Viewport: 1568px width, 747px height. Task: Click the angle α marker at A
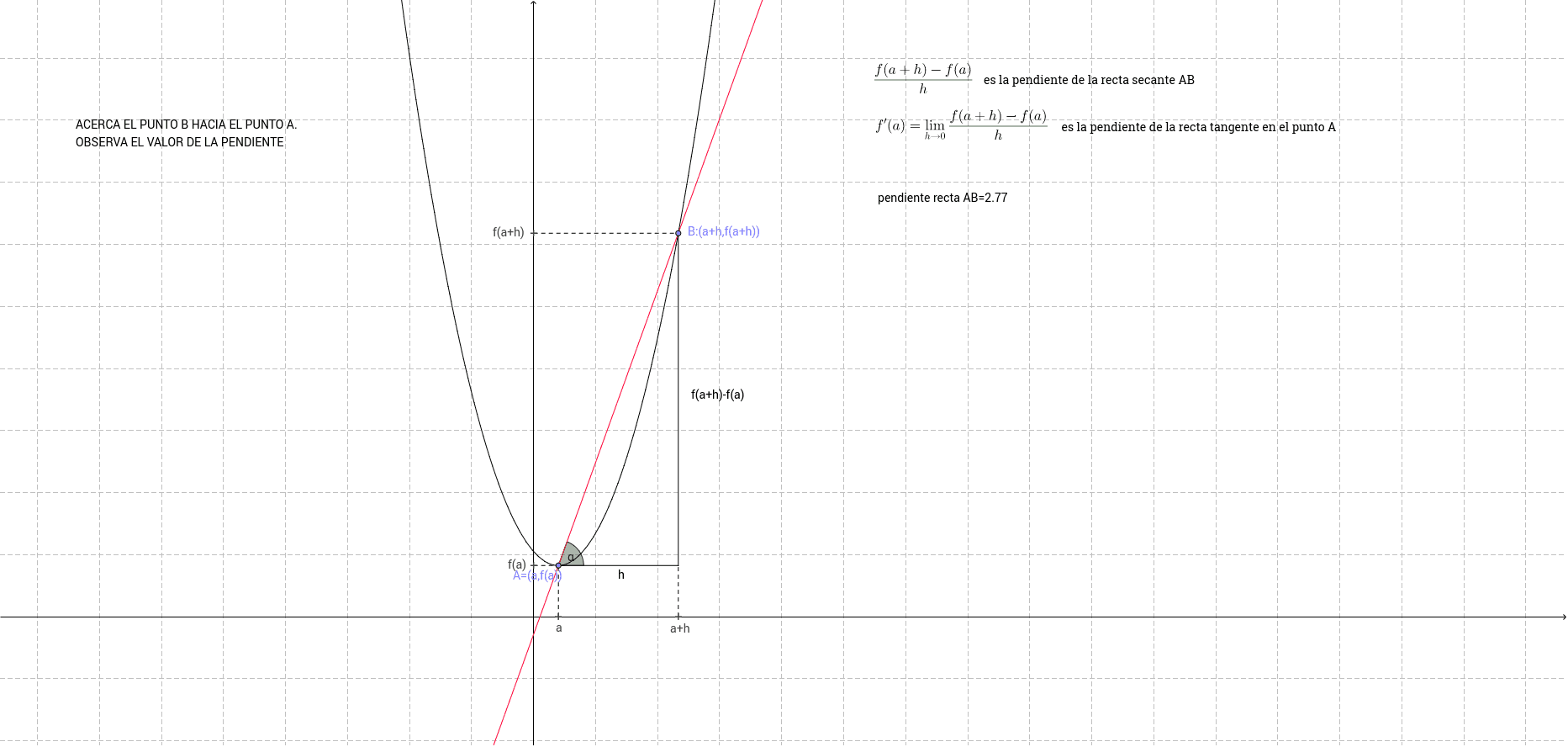coord(572,555)
